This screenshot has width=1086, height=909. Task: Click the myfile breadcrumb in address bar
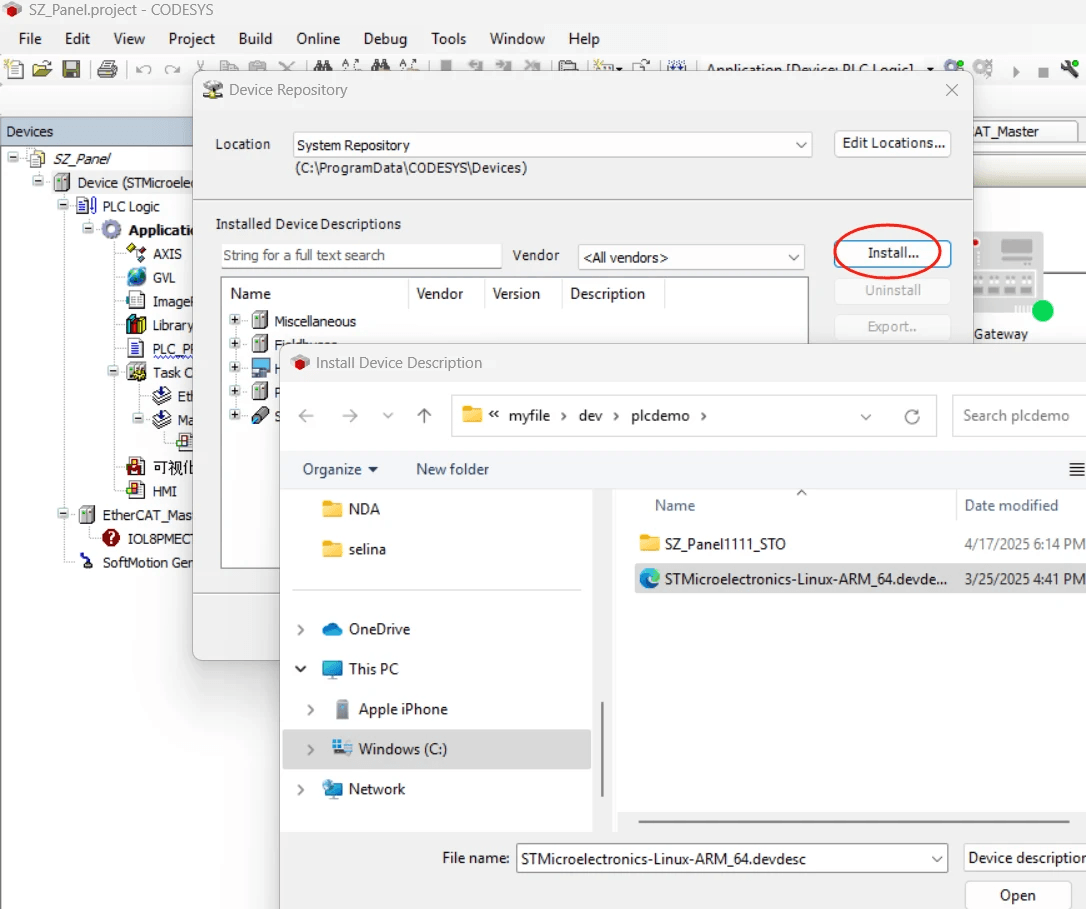pyautogui.click(x=529, y=416)
